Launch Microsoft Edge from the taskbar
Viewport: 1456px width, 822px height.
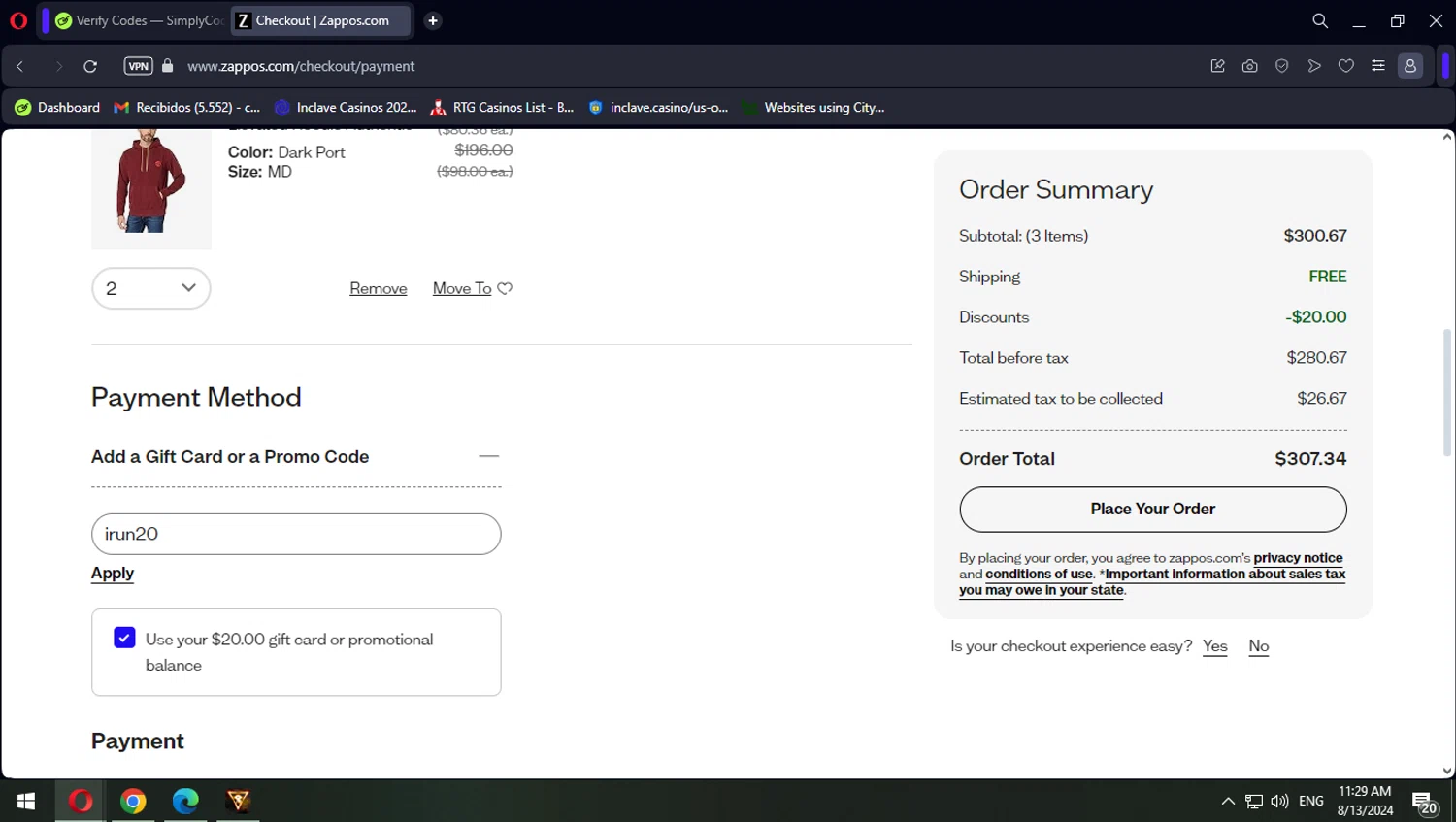pos(185,801)
